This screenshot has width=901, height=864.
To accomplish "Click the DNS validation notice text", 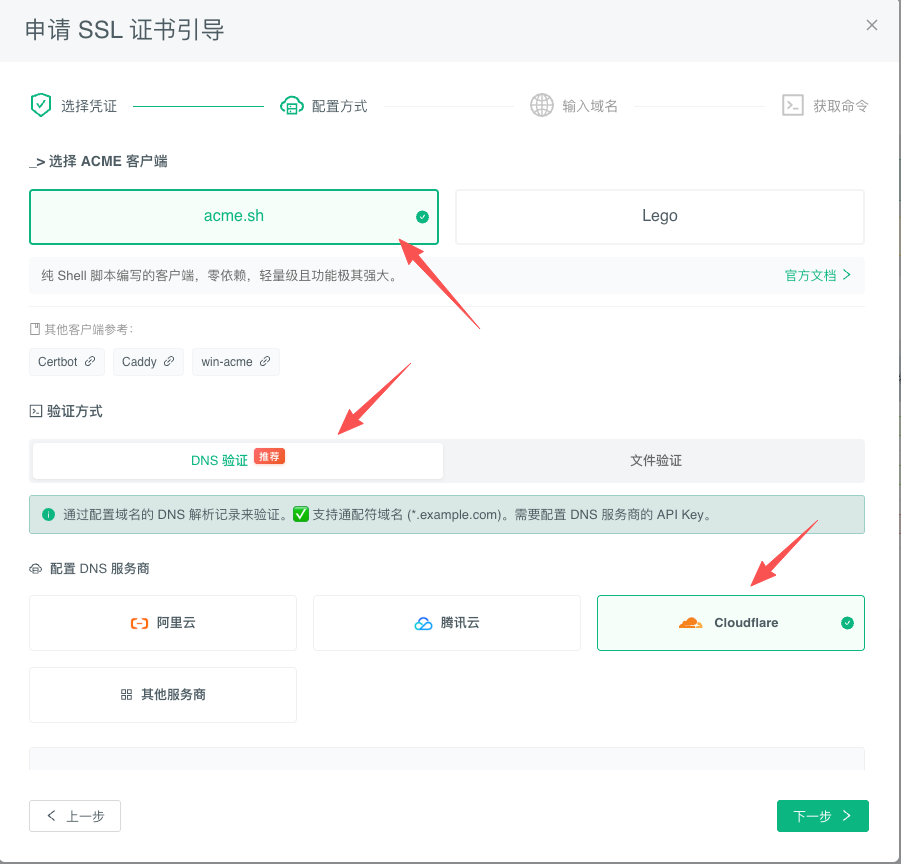I will [x=387, y=515].
